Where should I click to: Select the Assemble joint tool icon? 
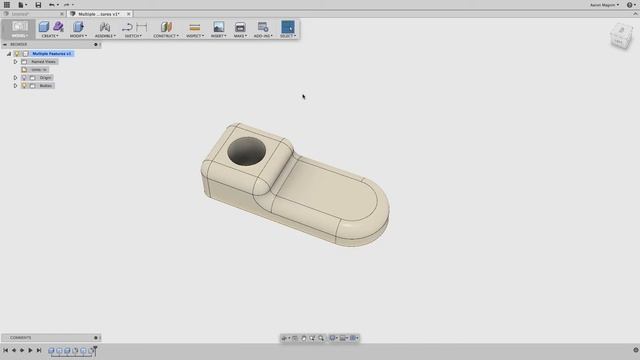pyautogui.click(x=105, y=27)
